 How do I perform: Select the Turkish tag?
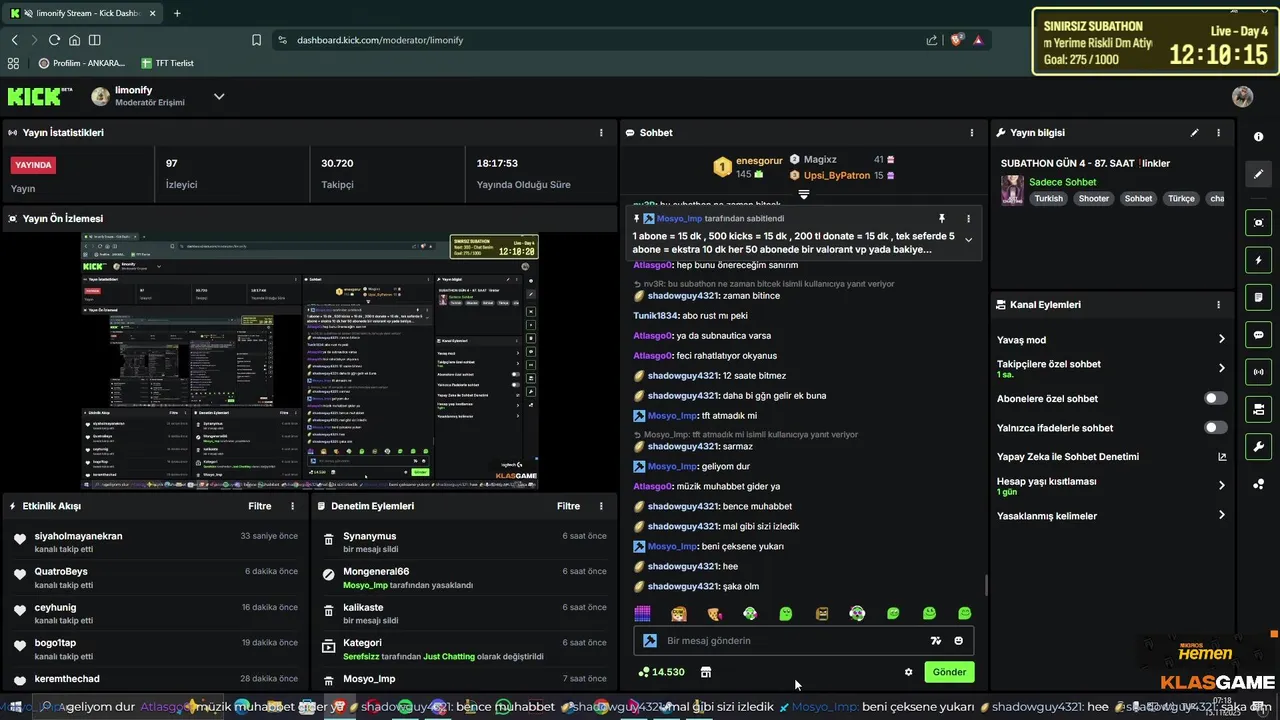(1049, 199)
